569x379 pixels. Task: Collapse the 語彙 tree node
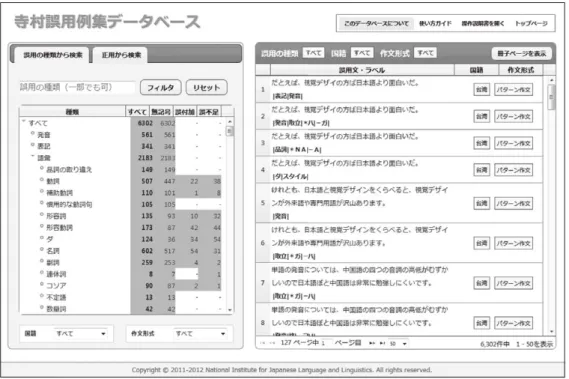pos(33,156)
